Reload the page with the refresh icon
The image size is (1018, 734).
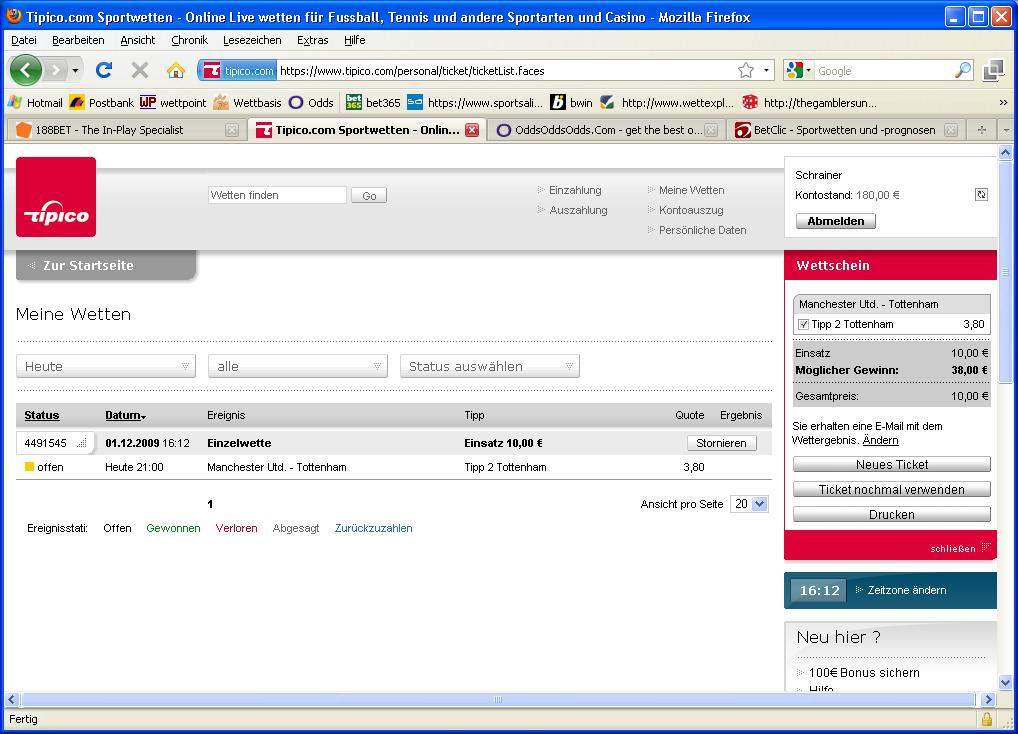point(104,70)
